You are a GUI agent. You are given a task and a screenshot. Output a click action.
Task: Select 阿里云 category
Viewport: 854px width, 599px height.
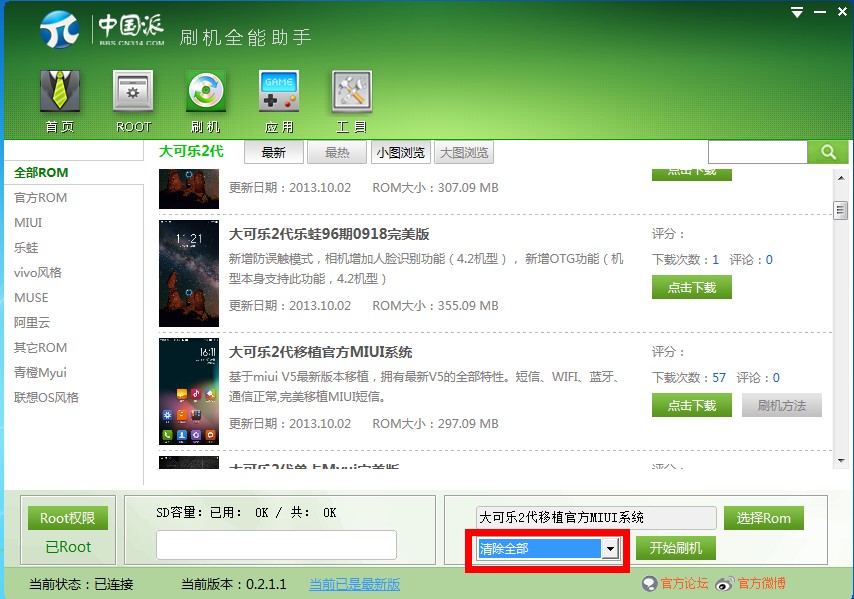(x=32, y=322)
